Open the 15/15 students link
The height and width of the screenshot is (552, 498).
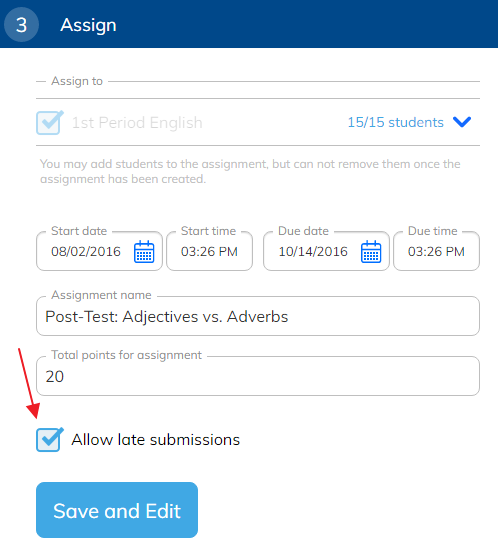(x=396, y=123)
